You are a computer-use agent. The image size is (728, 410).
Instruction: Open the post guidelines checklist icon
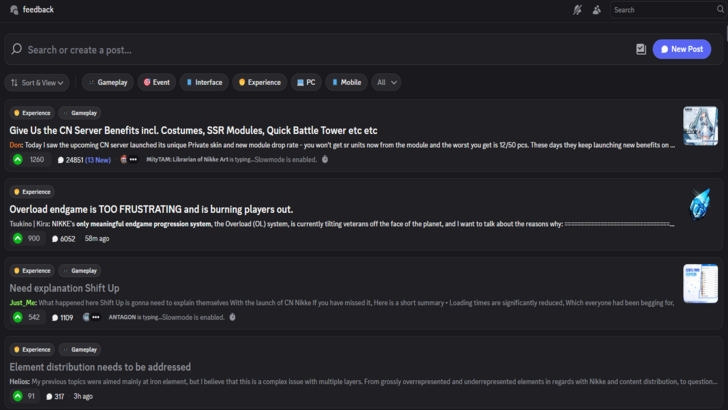[x=641, y=49]
